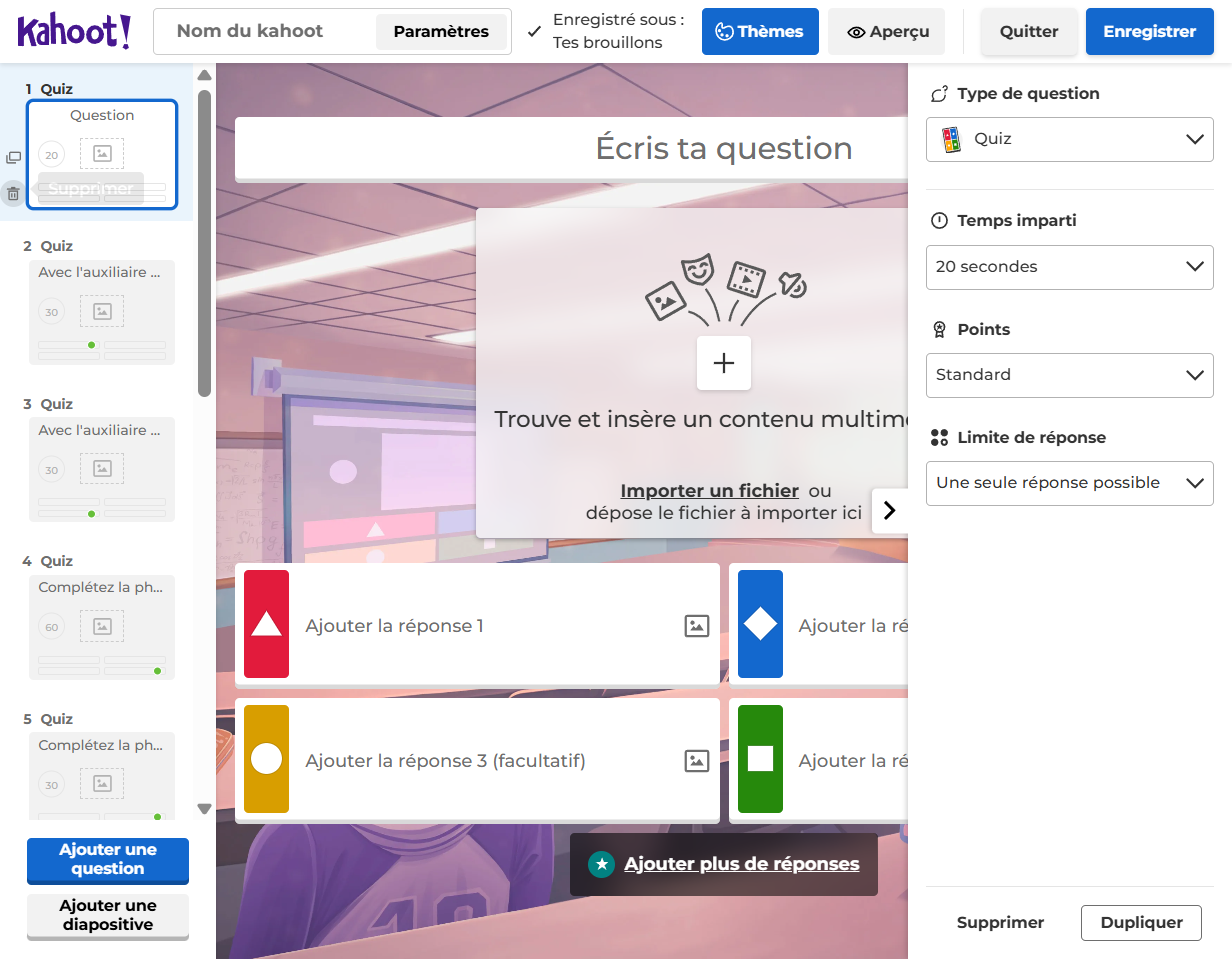Click the Quitter button
The width and height of the screenshot is (1232, 959).
(1029, 32)
